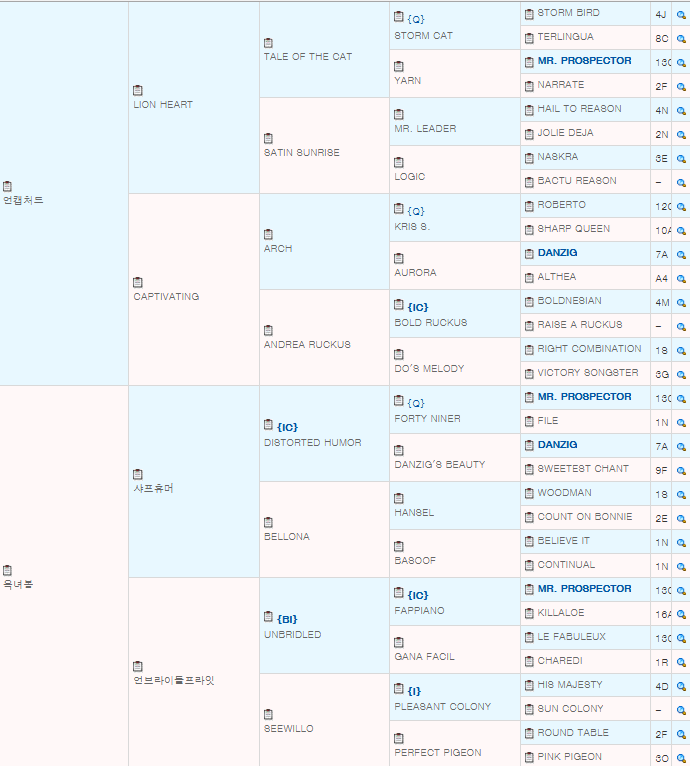This screenshot has width=690, height=766.
Task: Select the ancestor name COUNT ON BONNIE
Action: point(585,517)
